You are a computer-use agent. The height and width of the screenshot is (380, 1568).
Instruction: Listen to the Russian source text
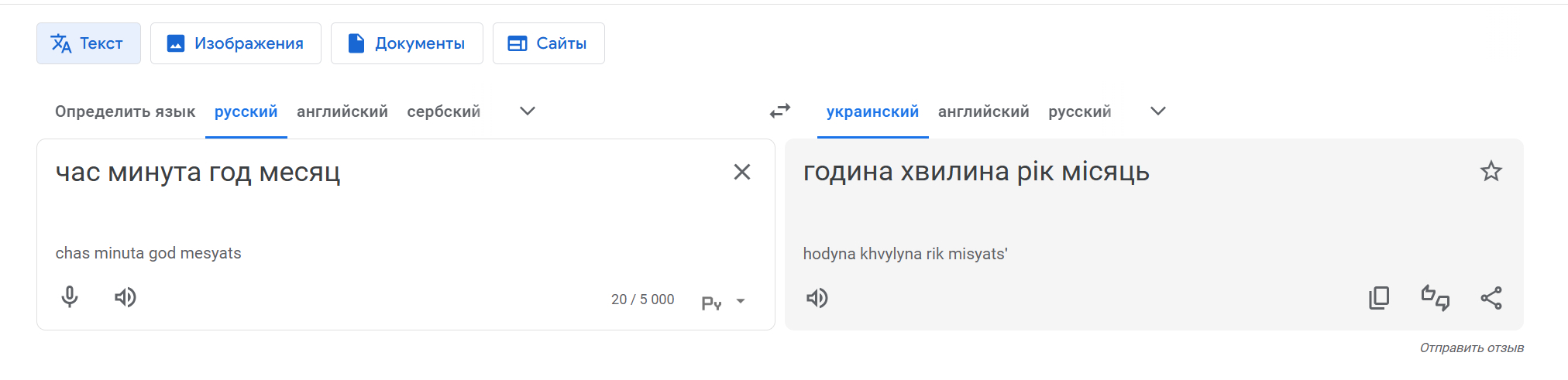point(126,297)
